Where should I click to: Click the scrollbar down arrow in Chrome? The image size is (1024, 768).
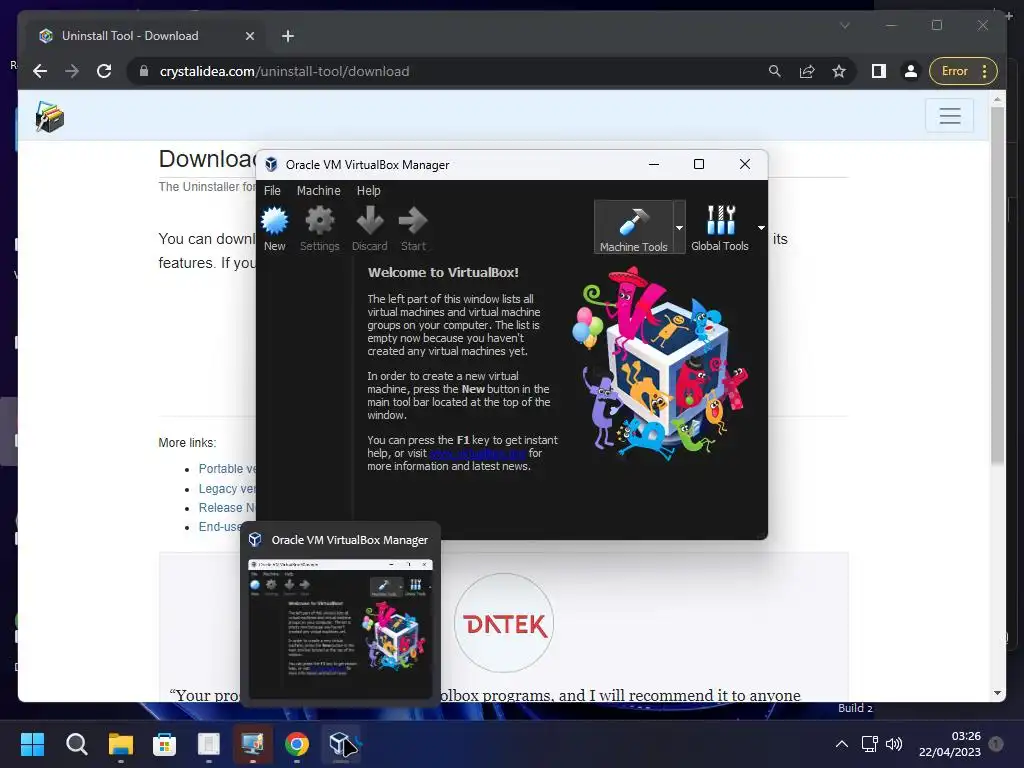(x=997, y=693)
